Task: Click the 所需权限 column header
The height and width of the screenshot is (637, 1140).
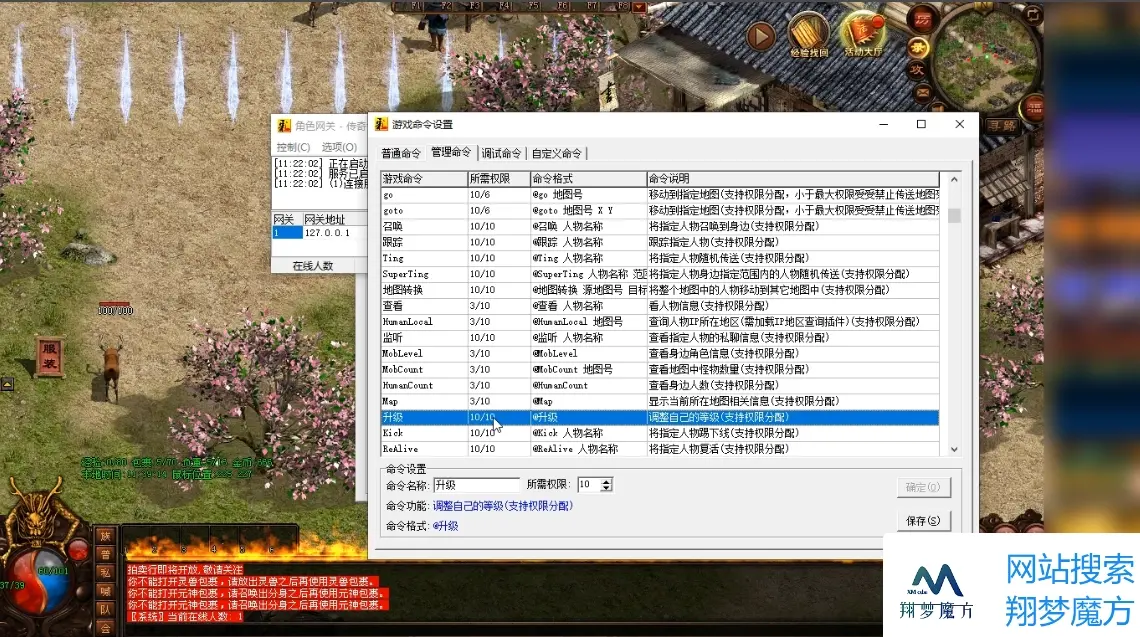Action: [499, 179]
